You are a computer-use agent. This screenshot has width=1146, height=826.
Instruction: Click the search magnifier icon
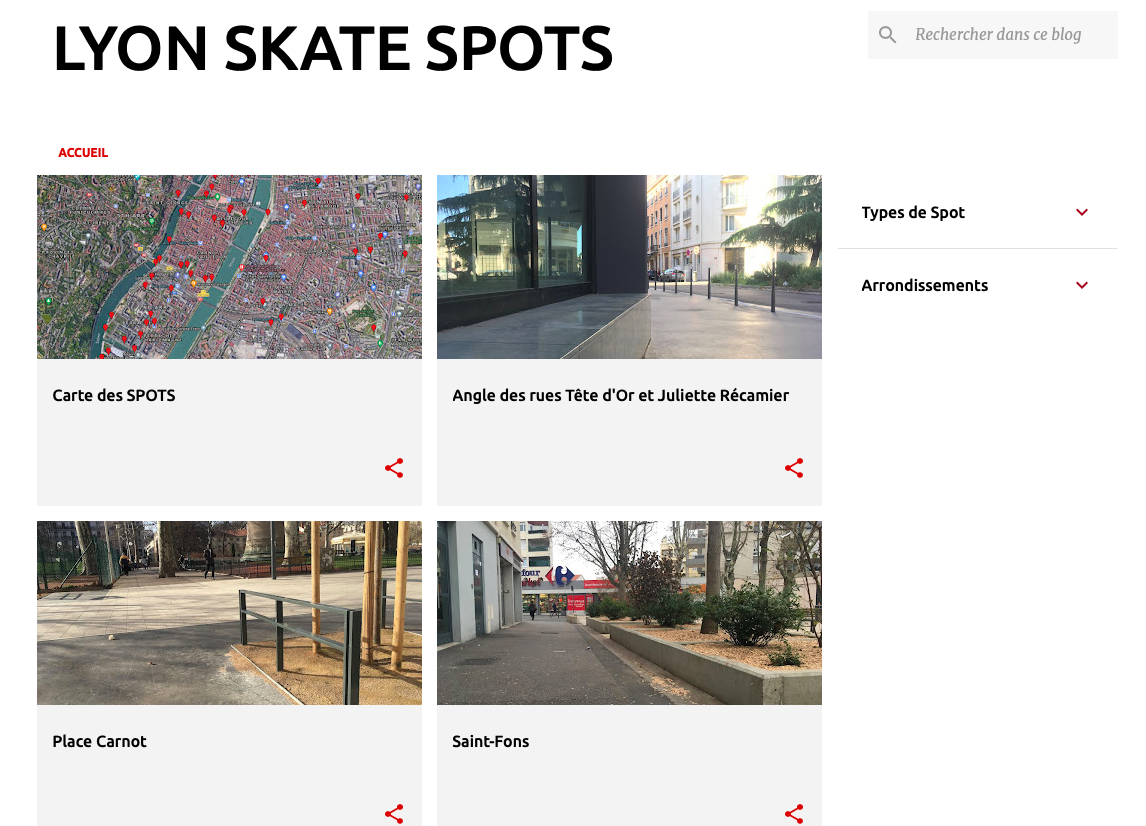coord(888,35)
